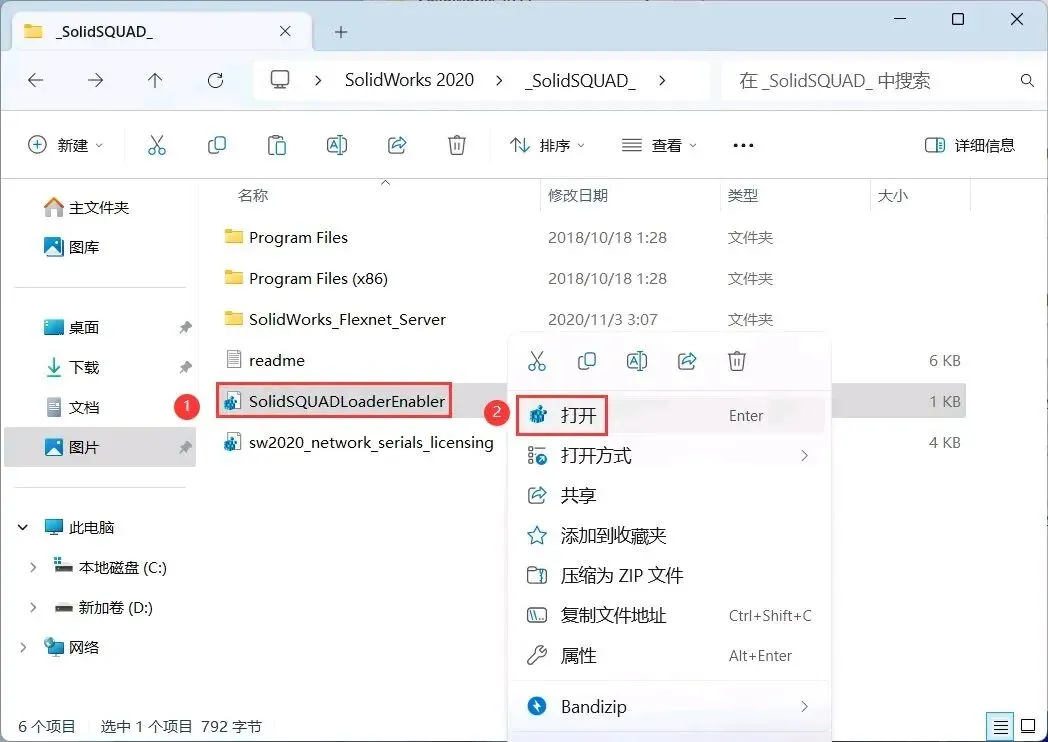
Task: Cut via the context menu scissors icon
Action: [x=537, y=361]
